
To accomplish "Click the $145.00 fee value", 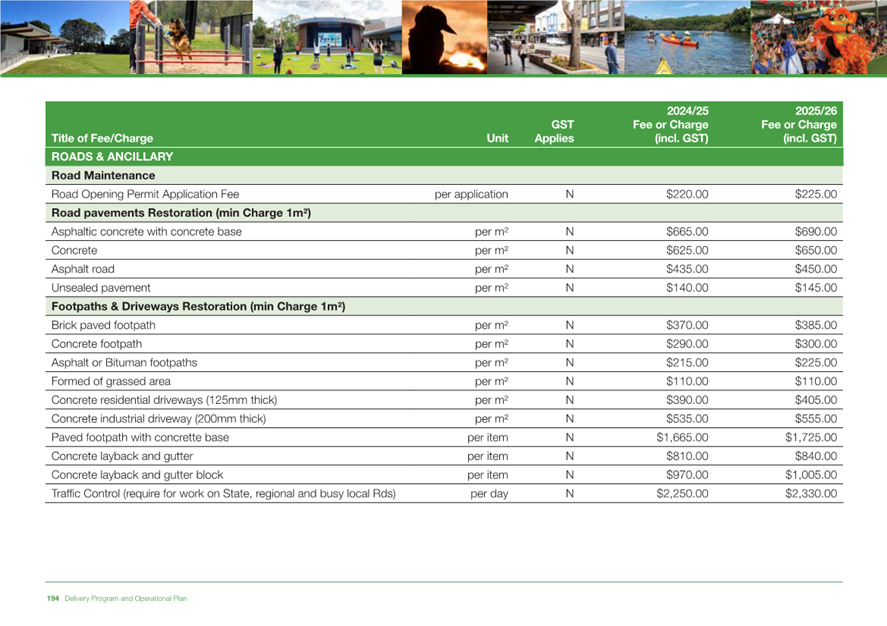I will [816, 287].
